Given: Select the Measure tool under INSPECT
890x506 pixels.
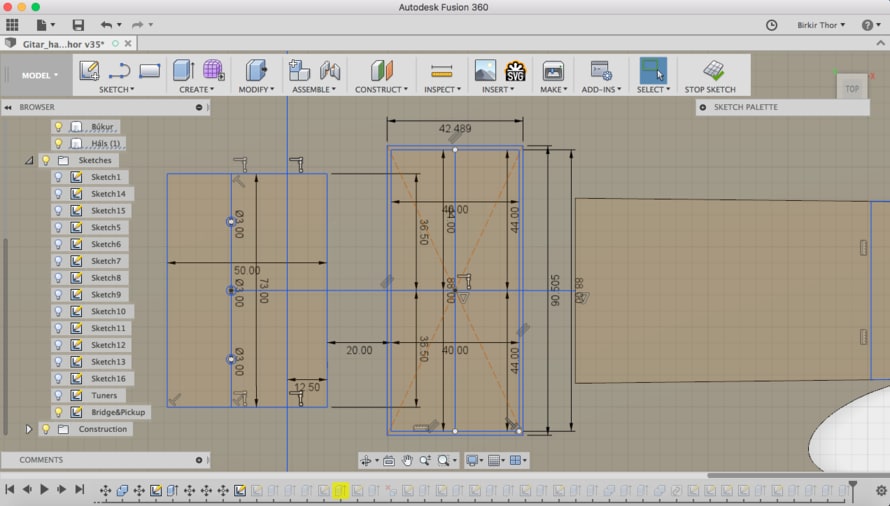Looking at the screenshot, I should [x=442, y=71].
